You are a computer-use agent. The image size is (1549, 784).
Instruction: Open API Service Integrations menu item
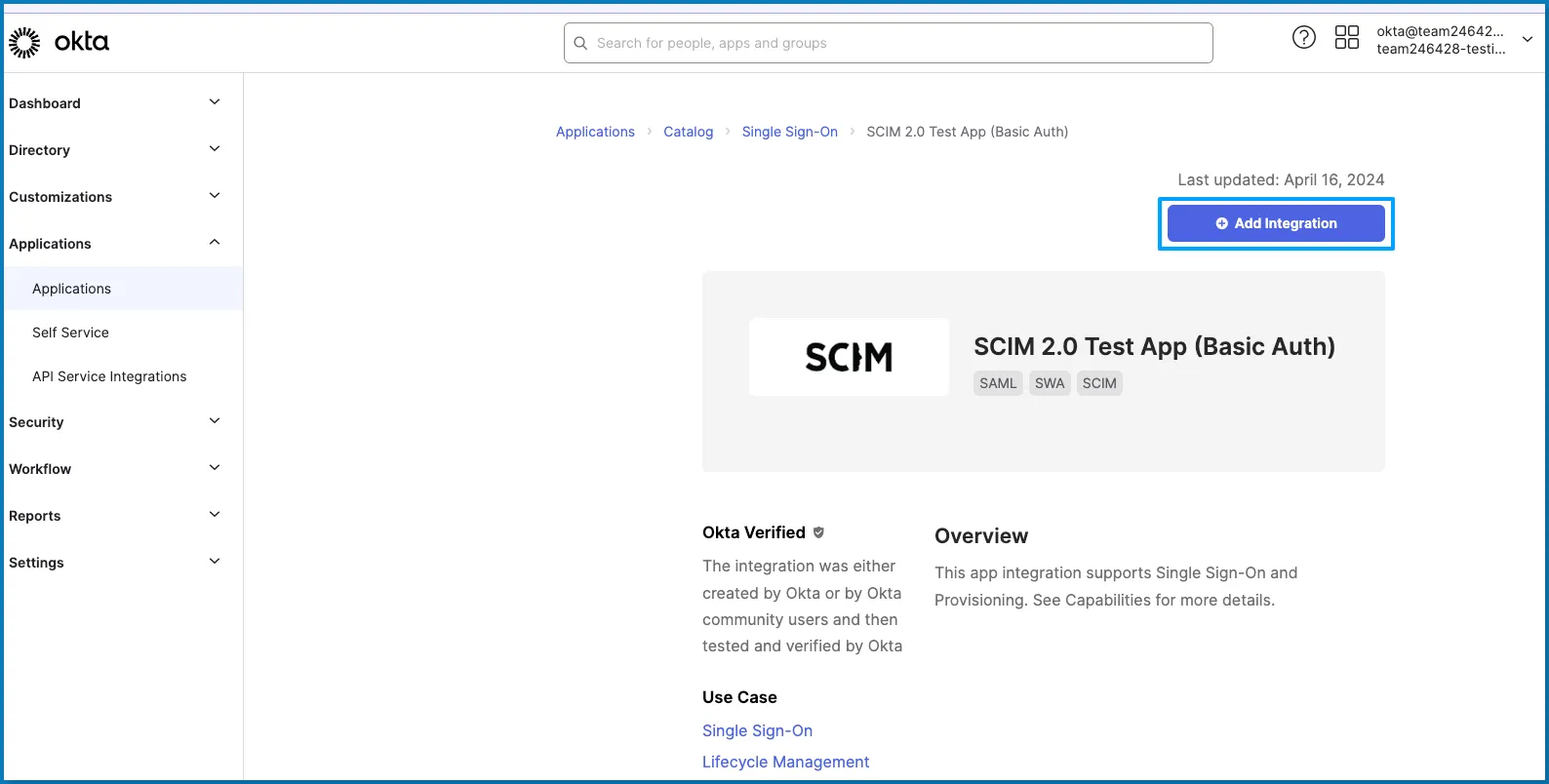pos(109,376)
